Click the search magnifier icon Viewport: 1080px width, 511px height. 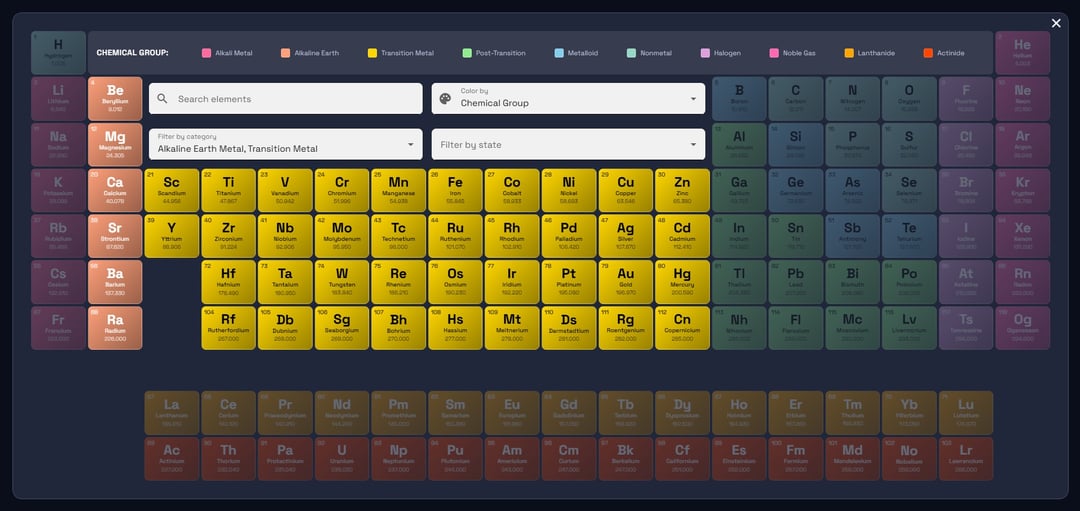click(163, 99)
